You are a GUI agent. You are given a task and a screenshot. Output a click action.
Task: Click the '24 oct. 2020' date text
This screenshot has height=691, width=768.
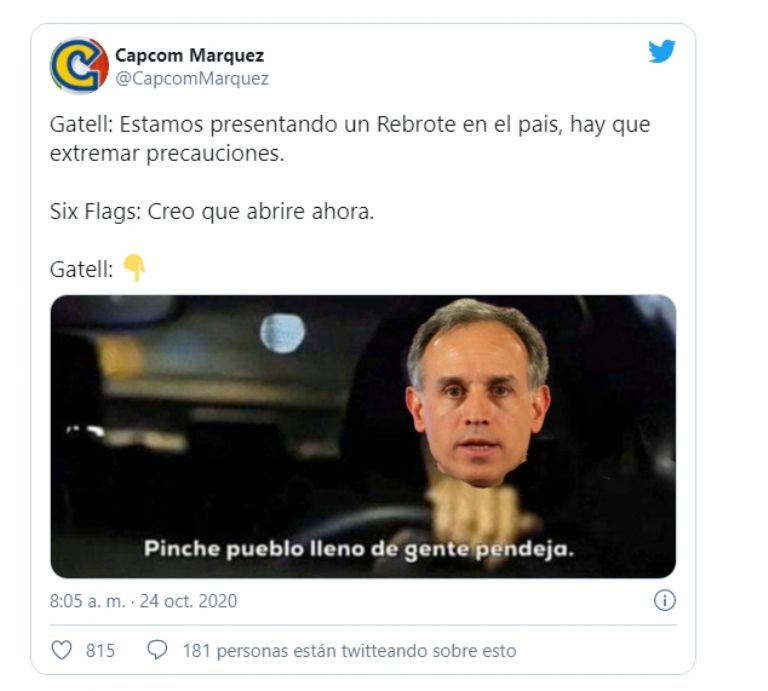click(188, 601)
